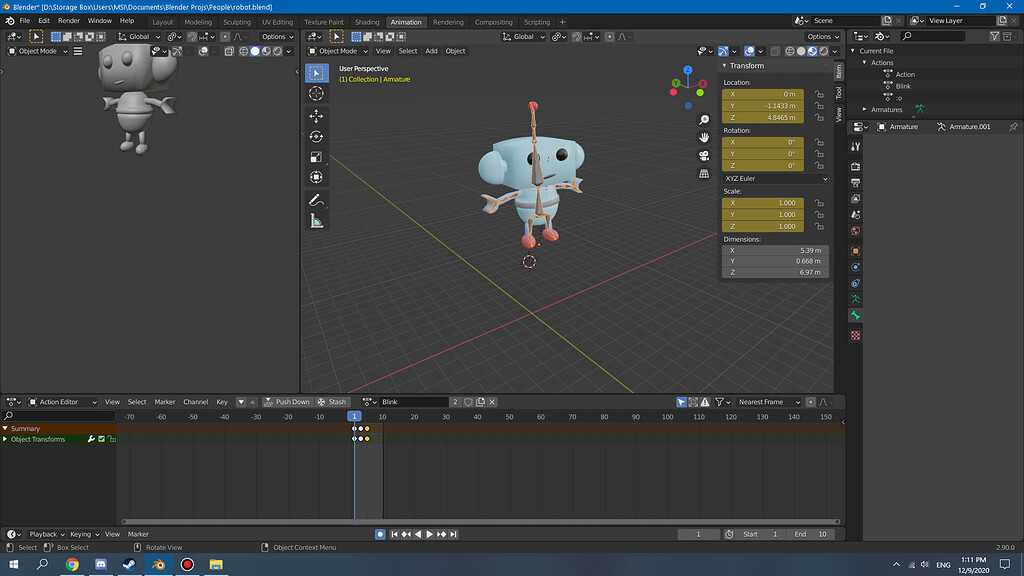This screenshot has height=576, width=1024.
Task: Open the Channel menu in Action Editor
Action: coord(195,402)
